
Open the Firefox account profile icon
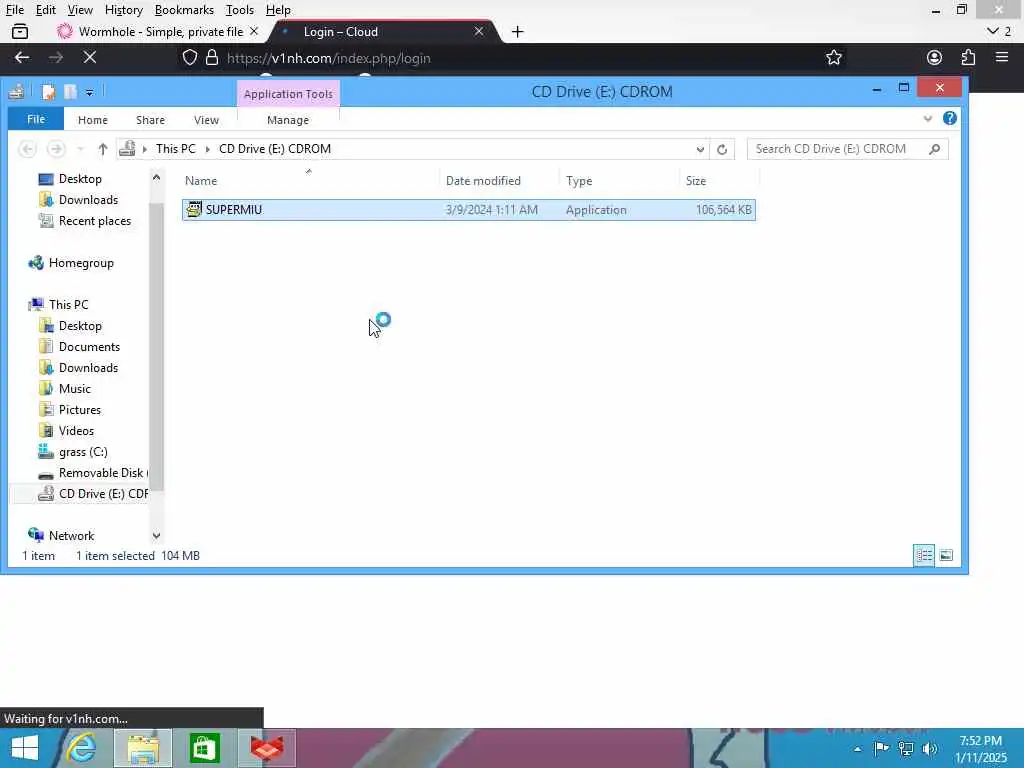tap(935, 57)
